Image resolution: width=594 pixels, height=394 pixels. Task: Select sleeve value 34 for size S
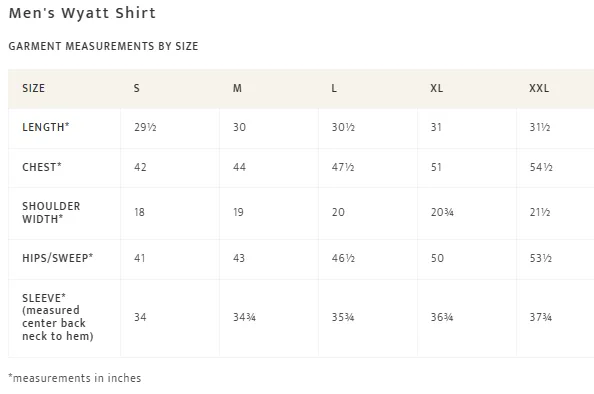click(140, 317)
